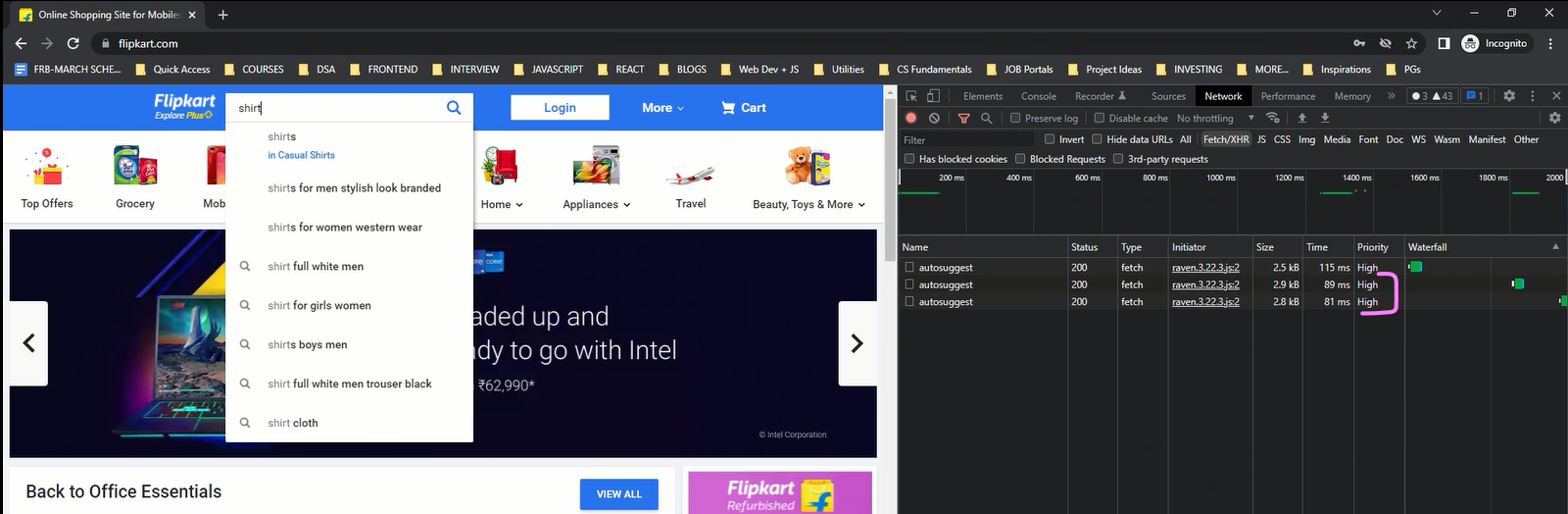Open the Cart icon in Flipkart header

[728, 108]
